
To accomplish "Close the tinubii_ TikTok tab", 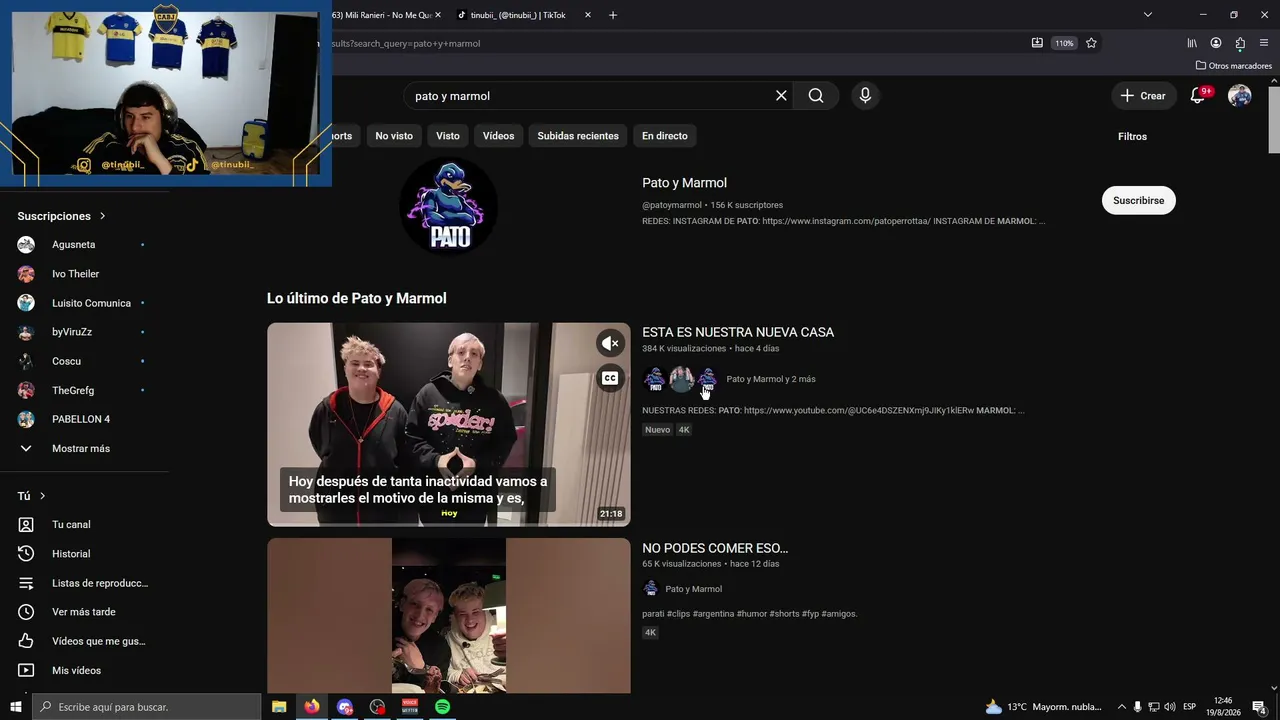I will click(x=588, y=15).
